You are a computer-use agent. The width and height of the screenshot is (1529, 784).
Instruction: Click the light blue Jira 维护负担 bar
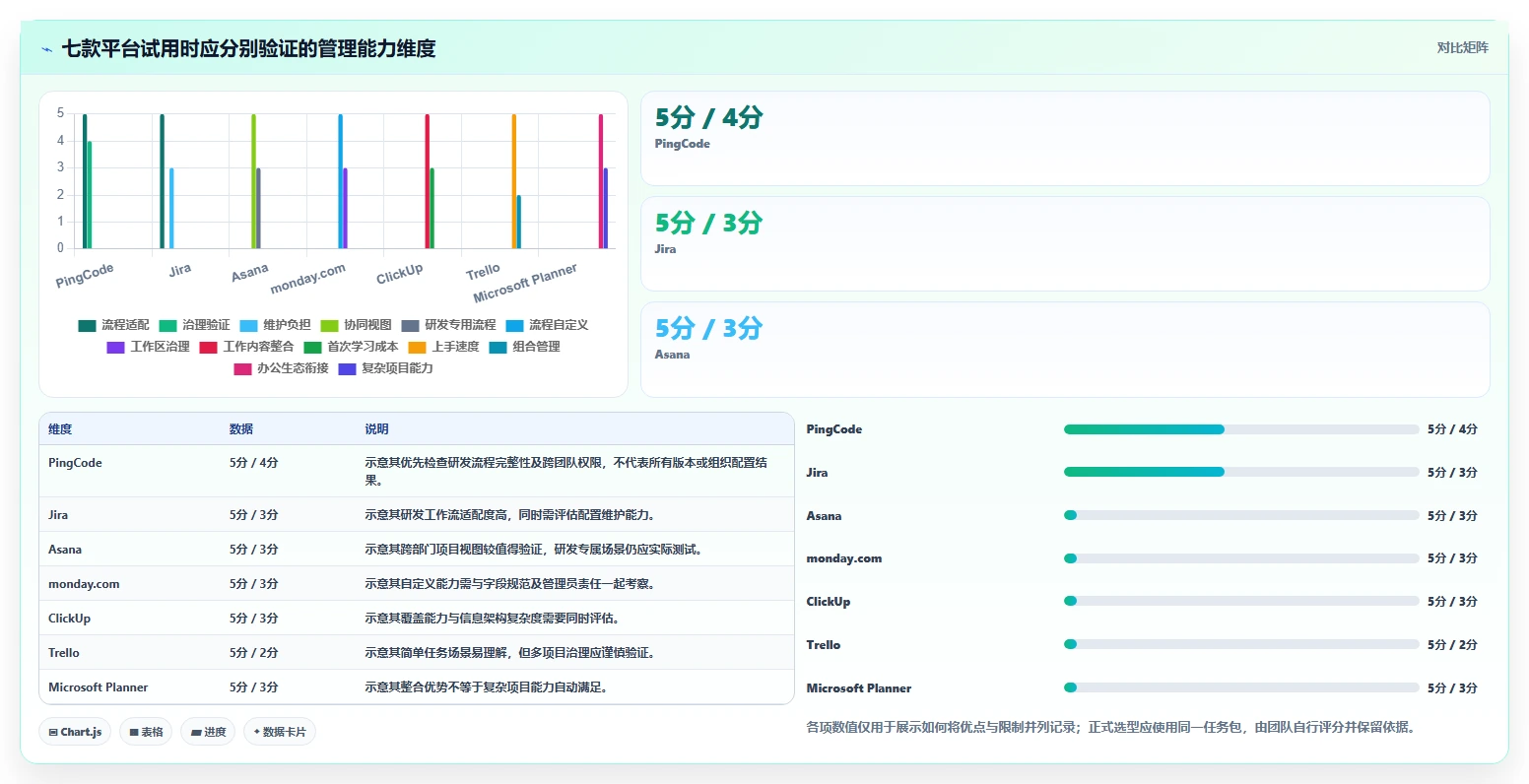click(171, 208)
